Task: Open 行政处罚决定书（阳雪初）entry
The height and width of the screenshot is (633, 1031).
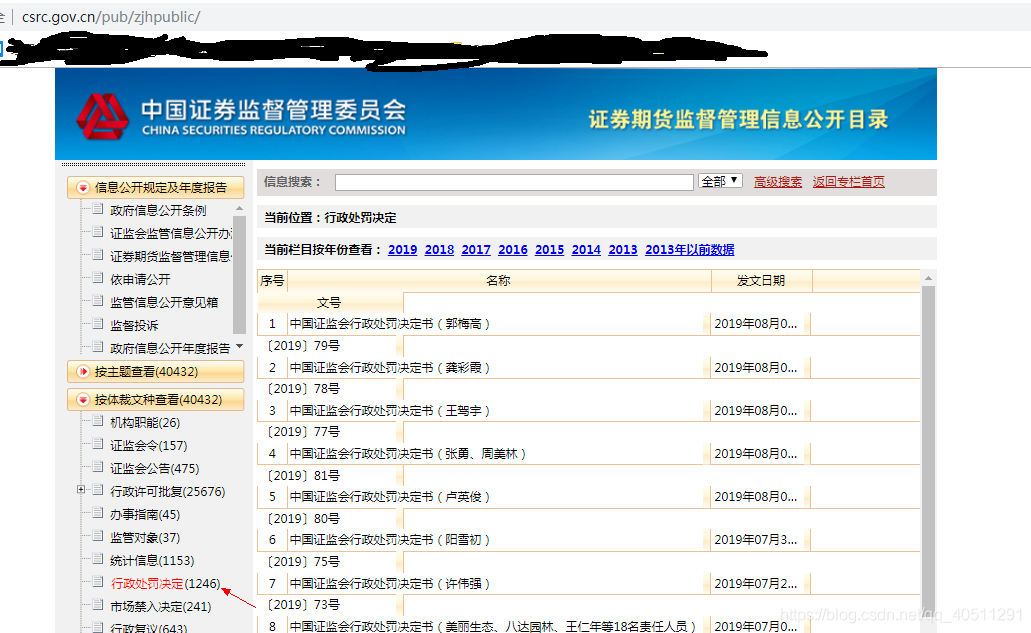Action: tap(390, 540)
